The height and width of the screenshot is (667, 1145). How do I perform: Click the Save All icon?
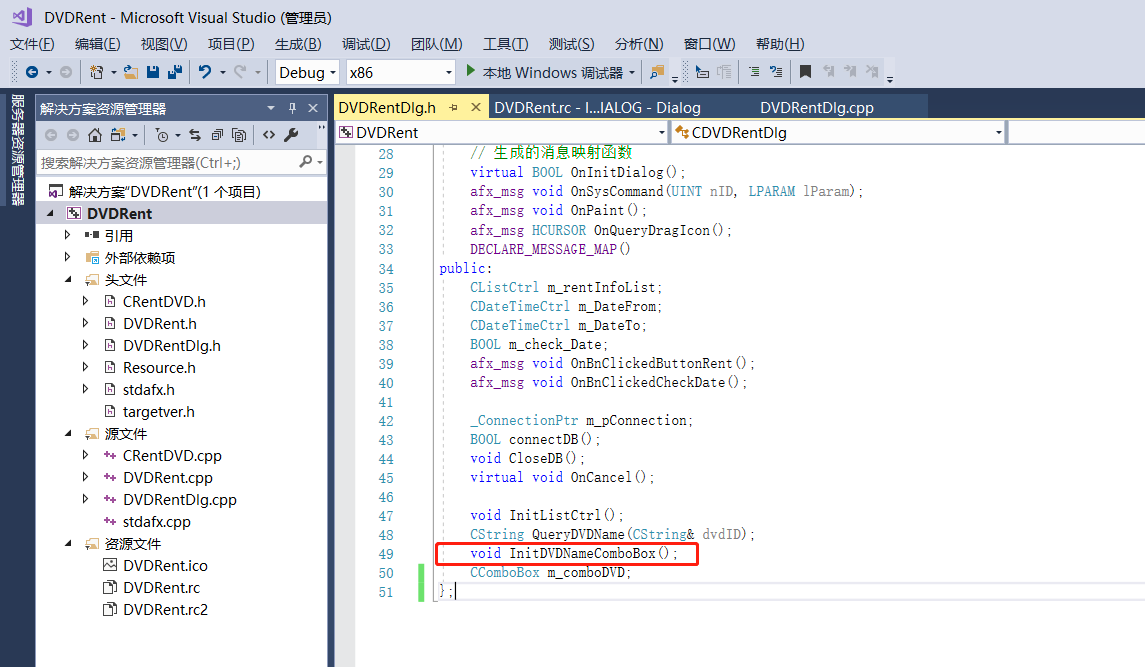click(x=175, y=72)
